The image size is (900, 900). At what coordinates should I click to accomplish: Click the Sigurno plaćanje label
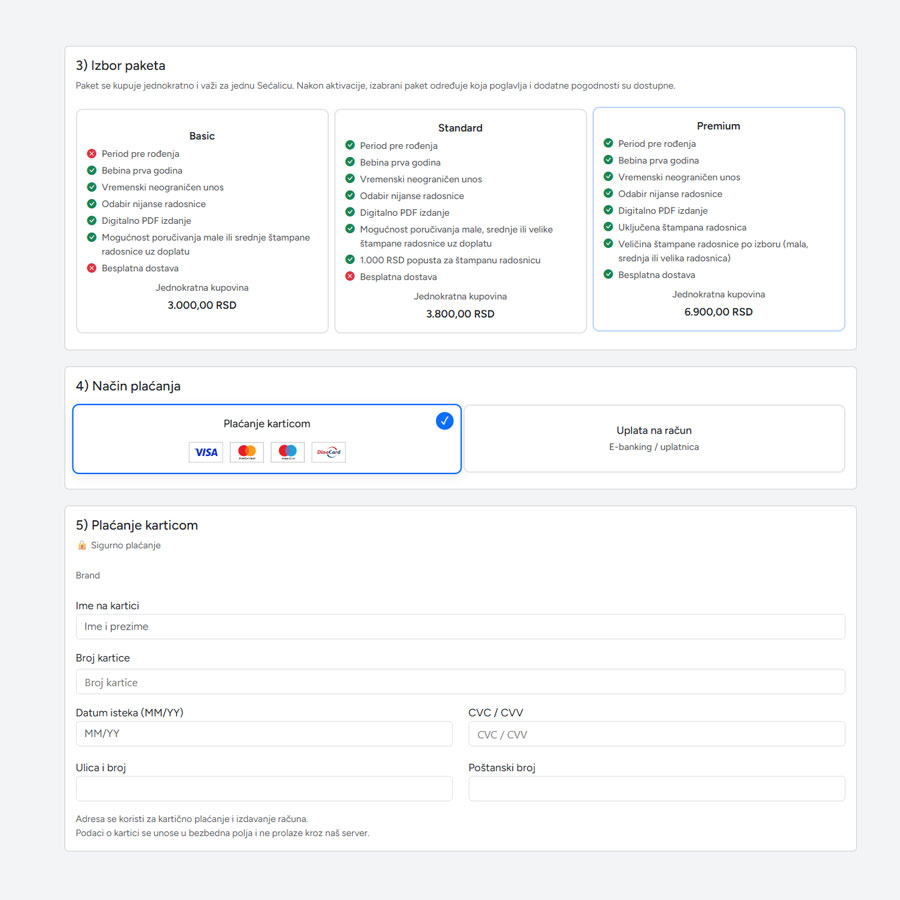click(126, 545)
